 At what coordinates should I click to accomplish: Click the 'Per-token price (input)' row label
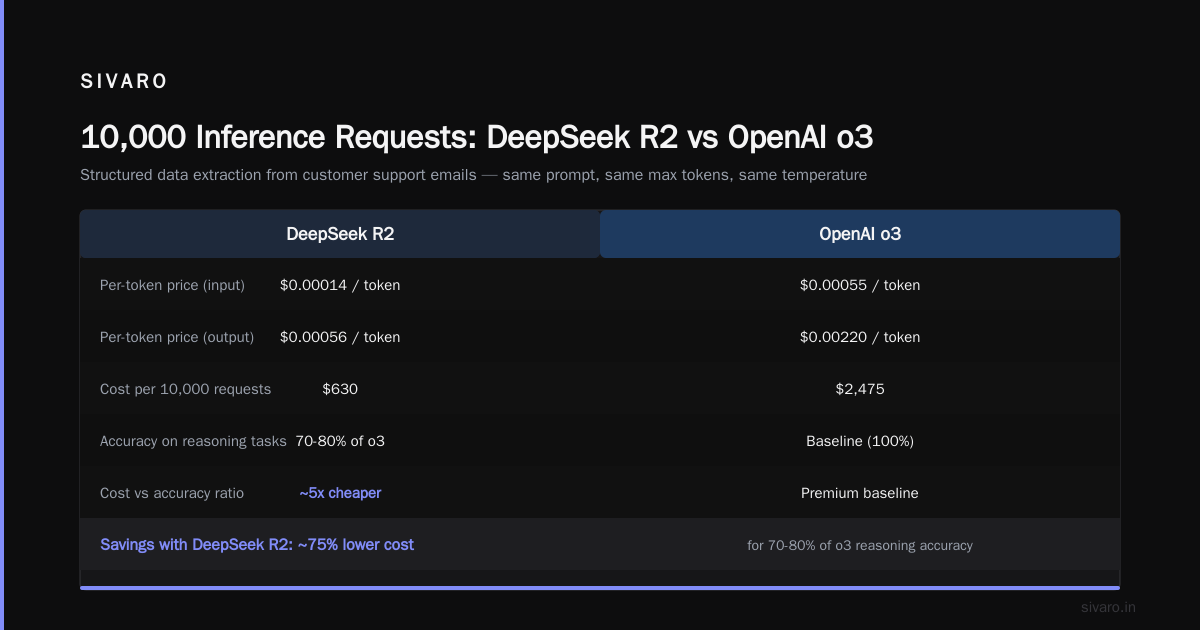[172, 285]
